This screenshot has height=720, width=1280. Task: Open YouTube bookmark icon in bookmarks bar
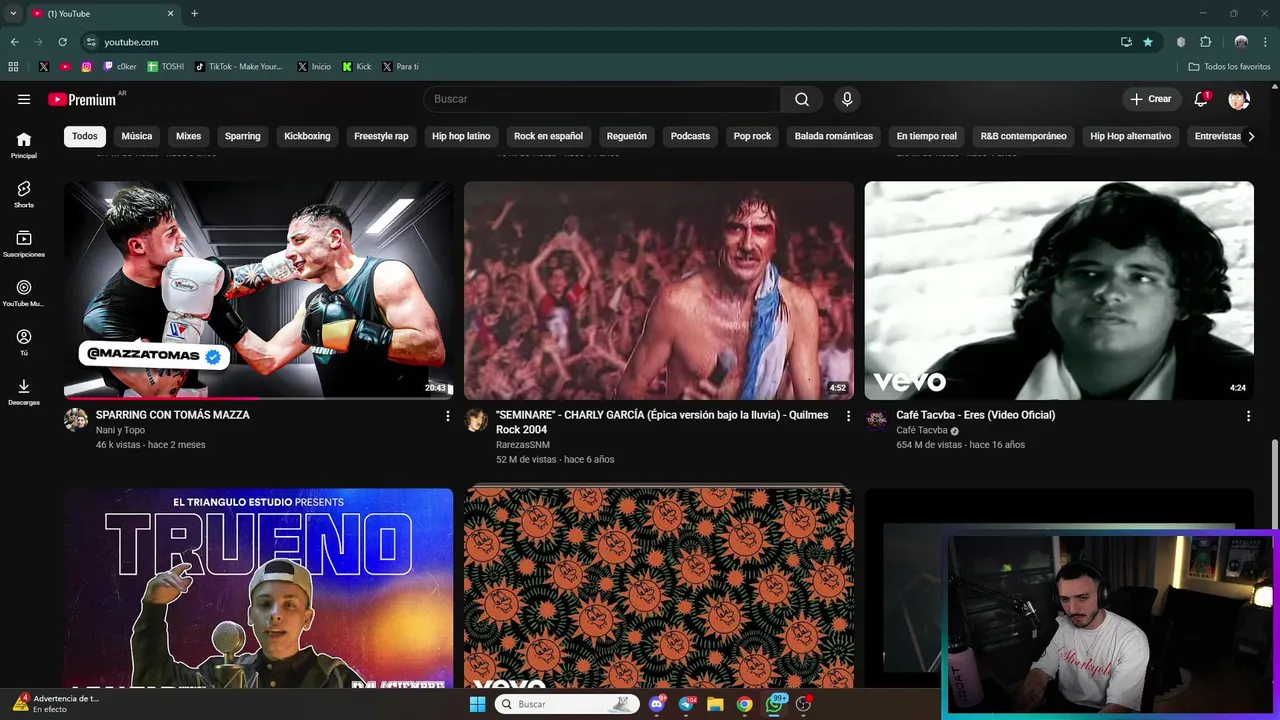65,67
